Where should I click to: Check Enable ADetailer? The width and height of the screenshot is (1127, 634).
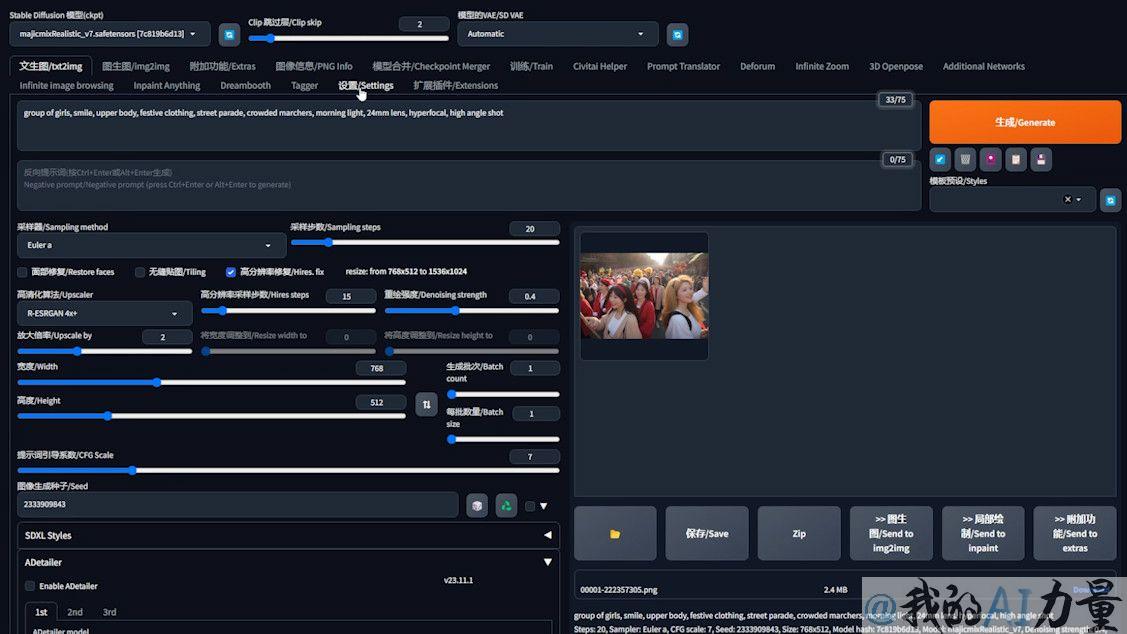30,586
